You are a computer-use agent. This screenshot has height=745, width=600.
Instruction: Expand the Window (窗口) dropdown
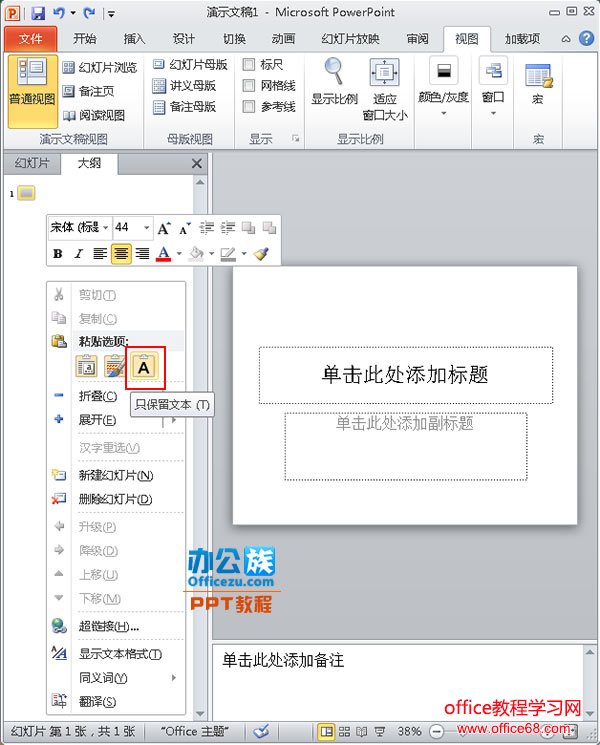pos(493,114)
